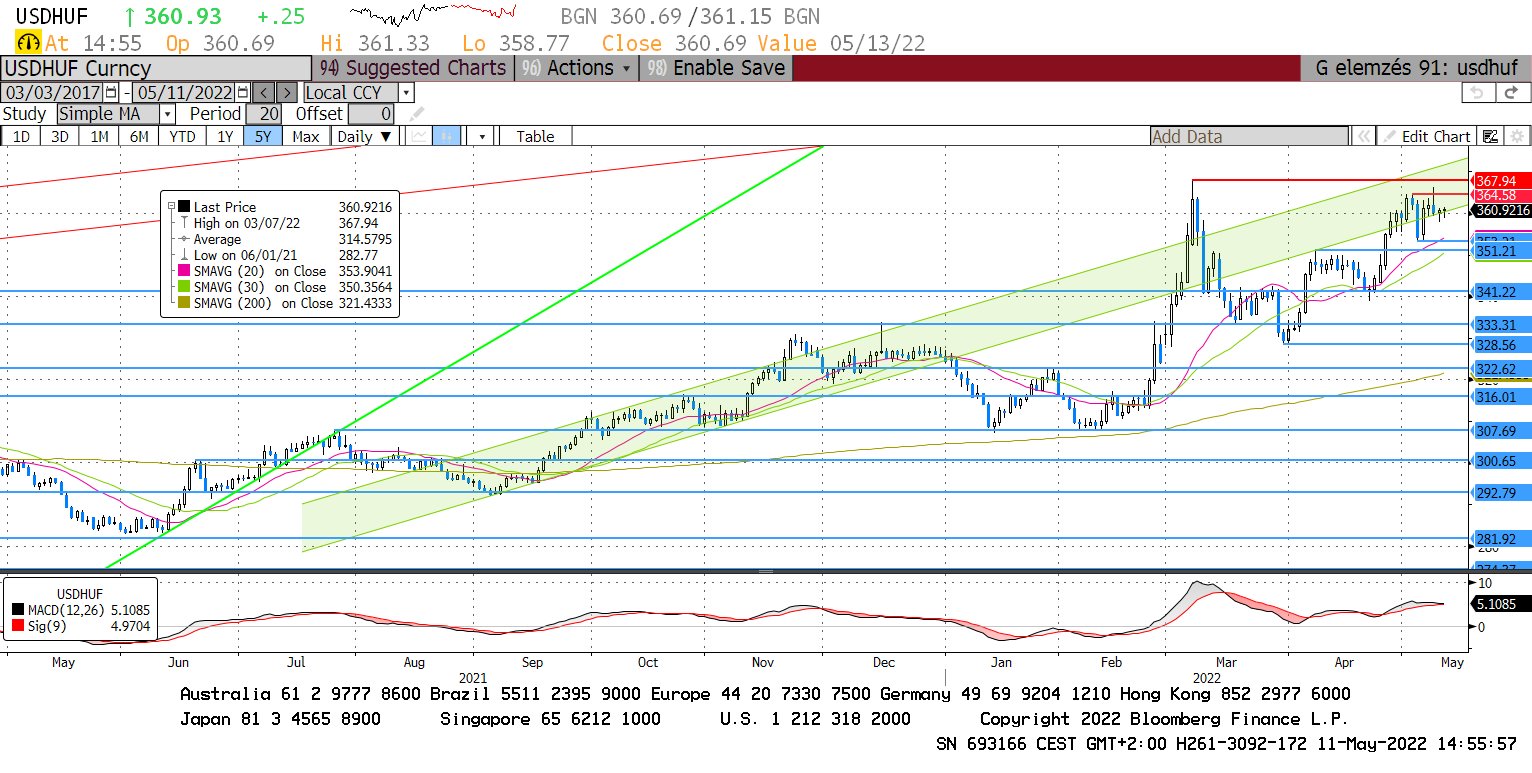The width and height of the screenshot is (1532, 773).
Task: Select the 6M range tab
Action: pos(139,136)
